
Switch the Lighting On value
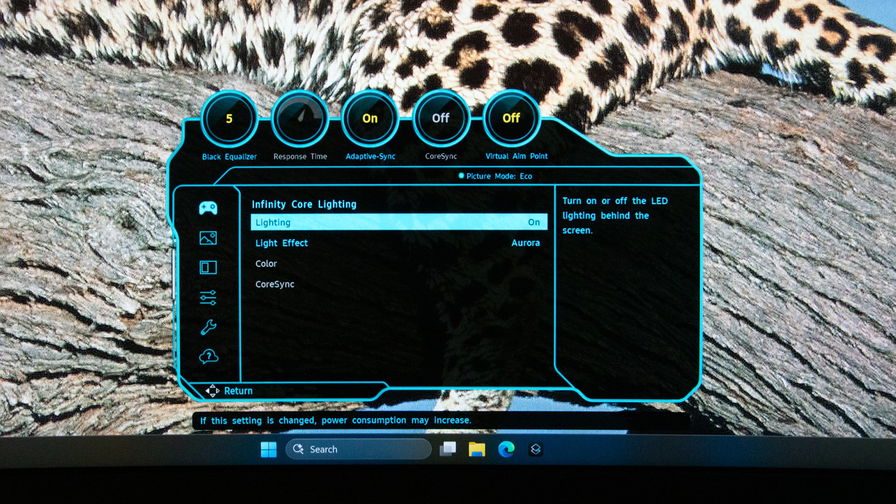tap(534, 222)
